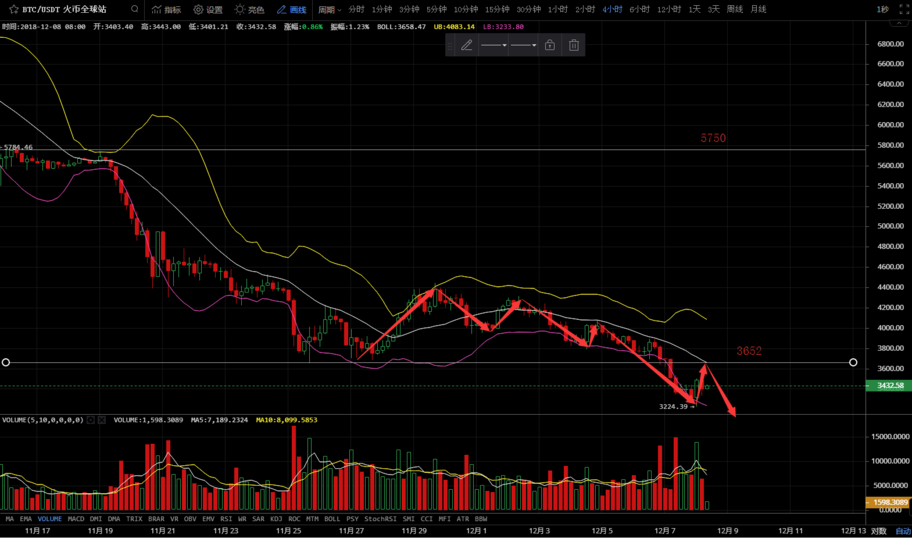Click the 自动 auto-scale button
Image resolution: width=912 pixels, height=538 pixels.
pos(902,531)
